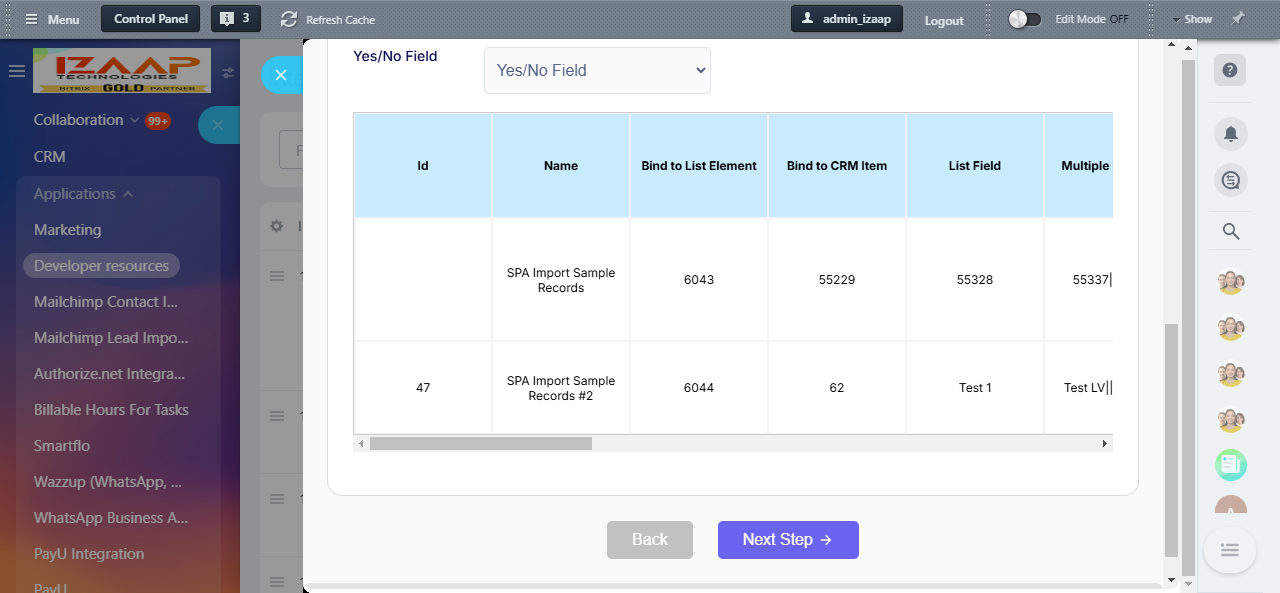1280x593 pixels.
Task: Pin the admin panel with pin icon
Action: [x=1238, y=19]
